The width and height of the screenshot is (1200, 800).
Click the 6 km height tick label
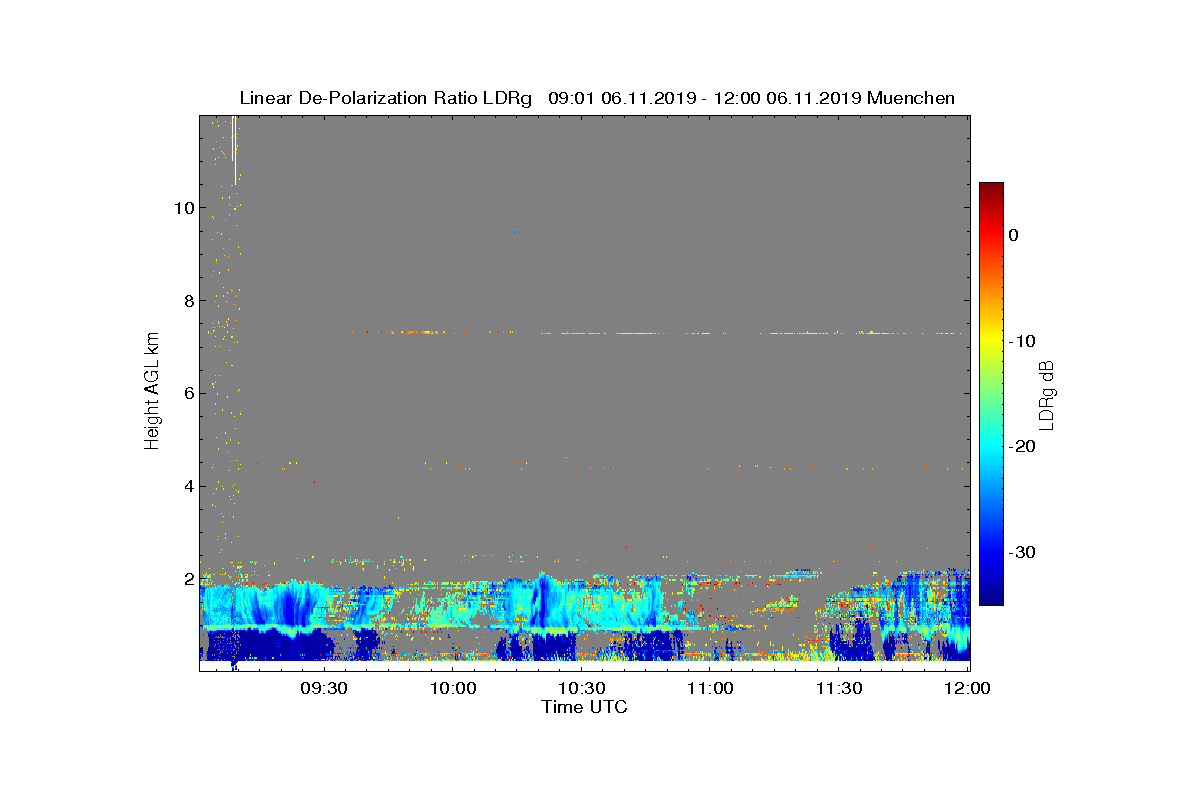188,394
